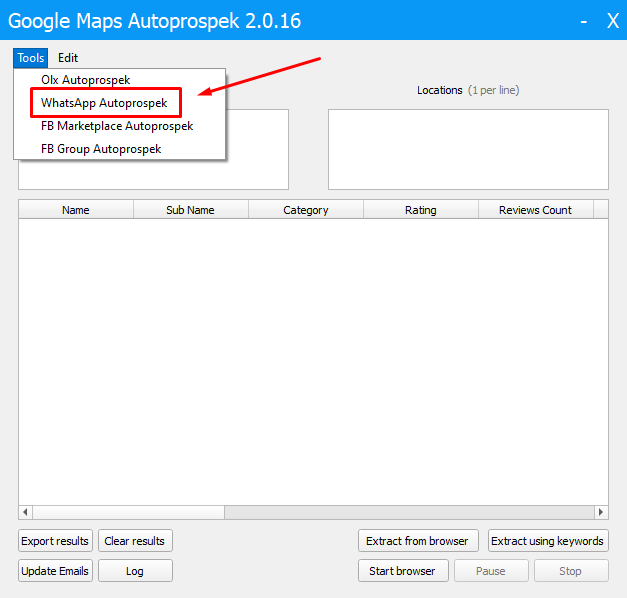This screenshot has height=598, width=627.
Task: Minimize the Google Maps Autoprospek window
Action: (x=583, y=21)
